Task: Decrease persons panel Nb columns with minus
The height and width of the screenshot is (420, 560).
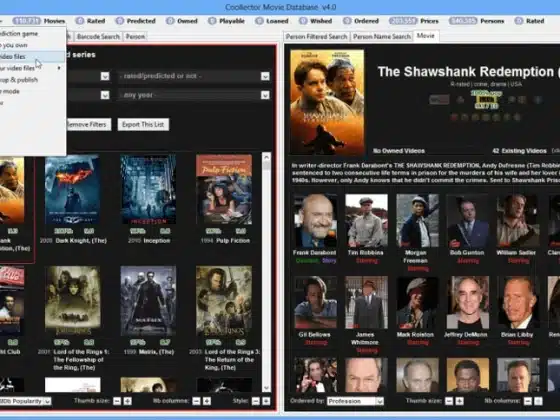Action: [x=528, y=401]
